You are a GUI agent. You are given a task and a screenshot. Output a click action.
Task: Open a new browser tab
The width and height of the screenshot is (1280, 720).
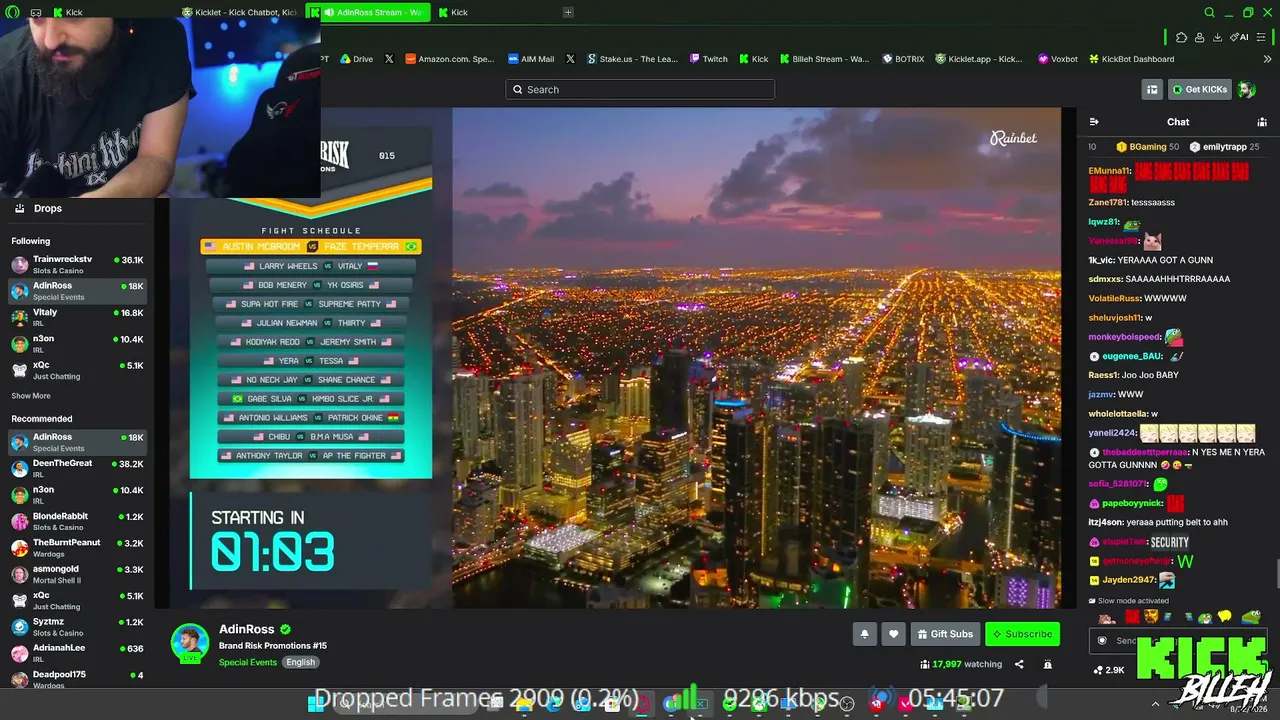pos(568,12)
